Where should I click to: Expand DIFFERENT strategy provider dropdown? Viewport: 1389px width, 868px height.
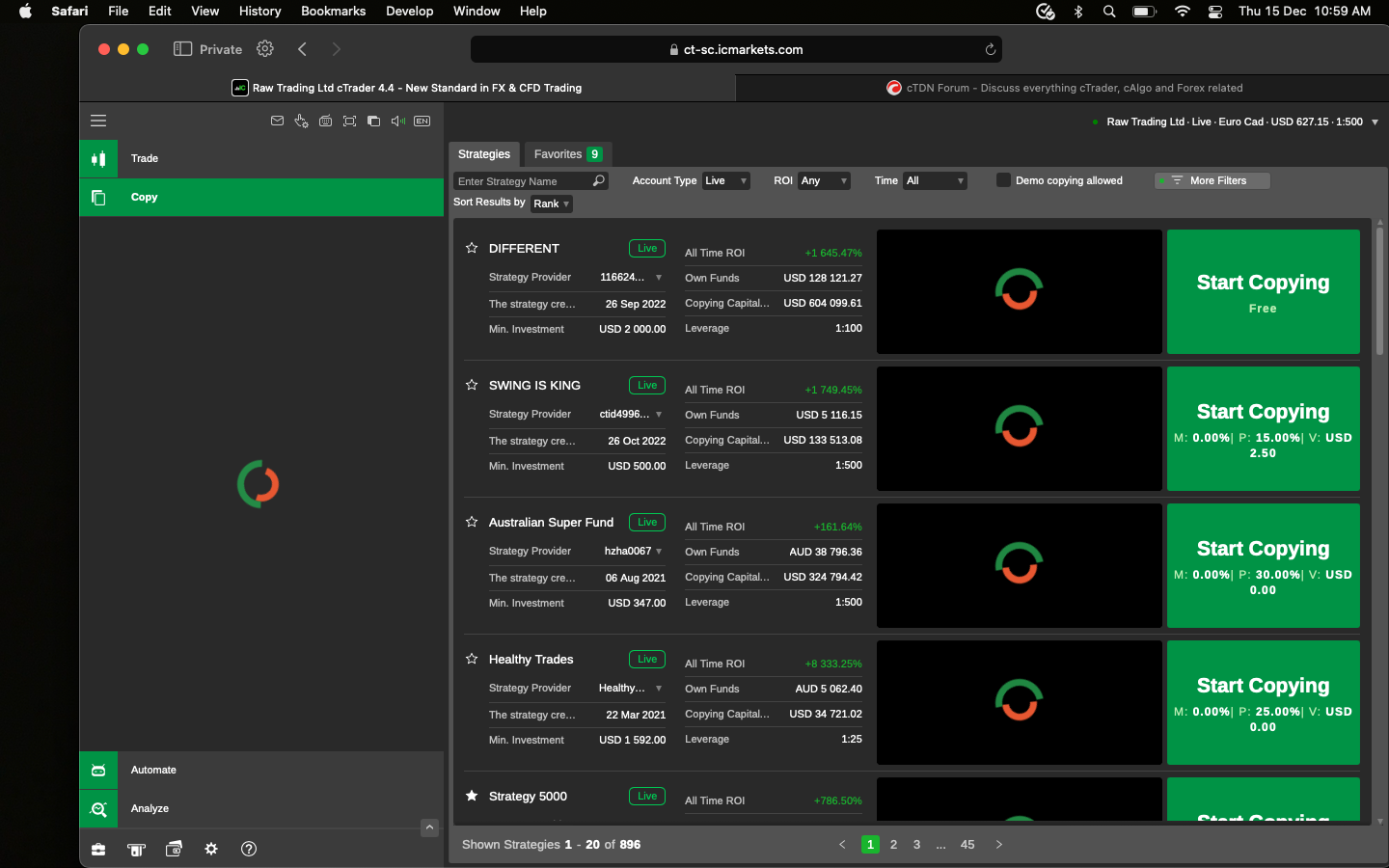[659, 277]
